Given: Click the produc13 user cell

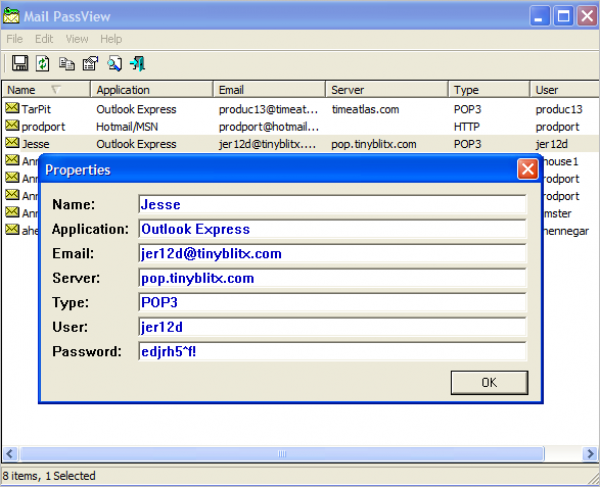Looking at the screenshot, I should point(559,109).
